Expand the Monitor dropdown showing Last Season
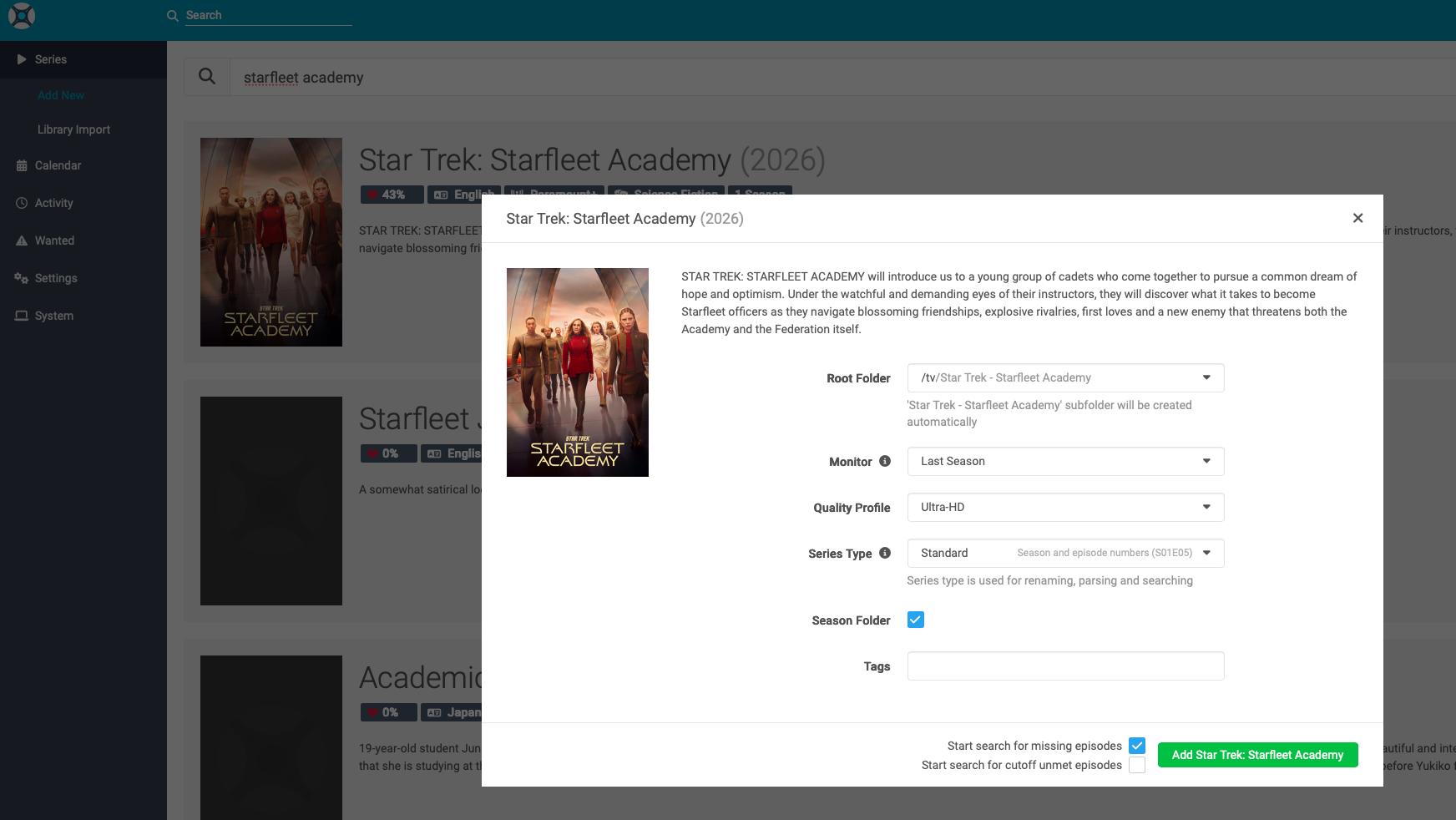This screenshot has height=820, width=1456. coord(1064,461)
